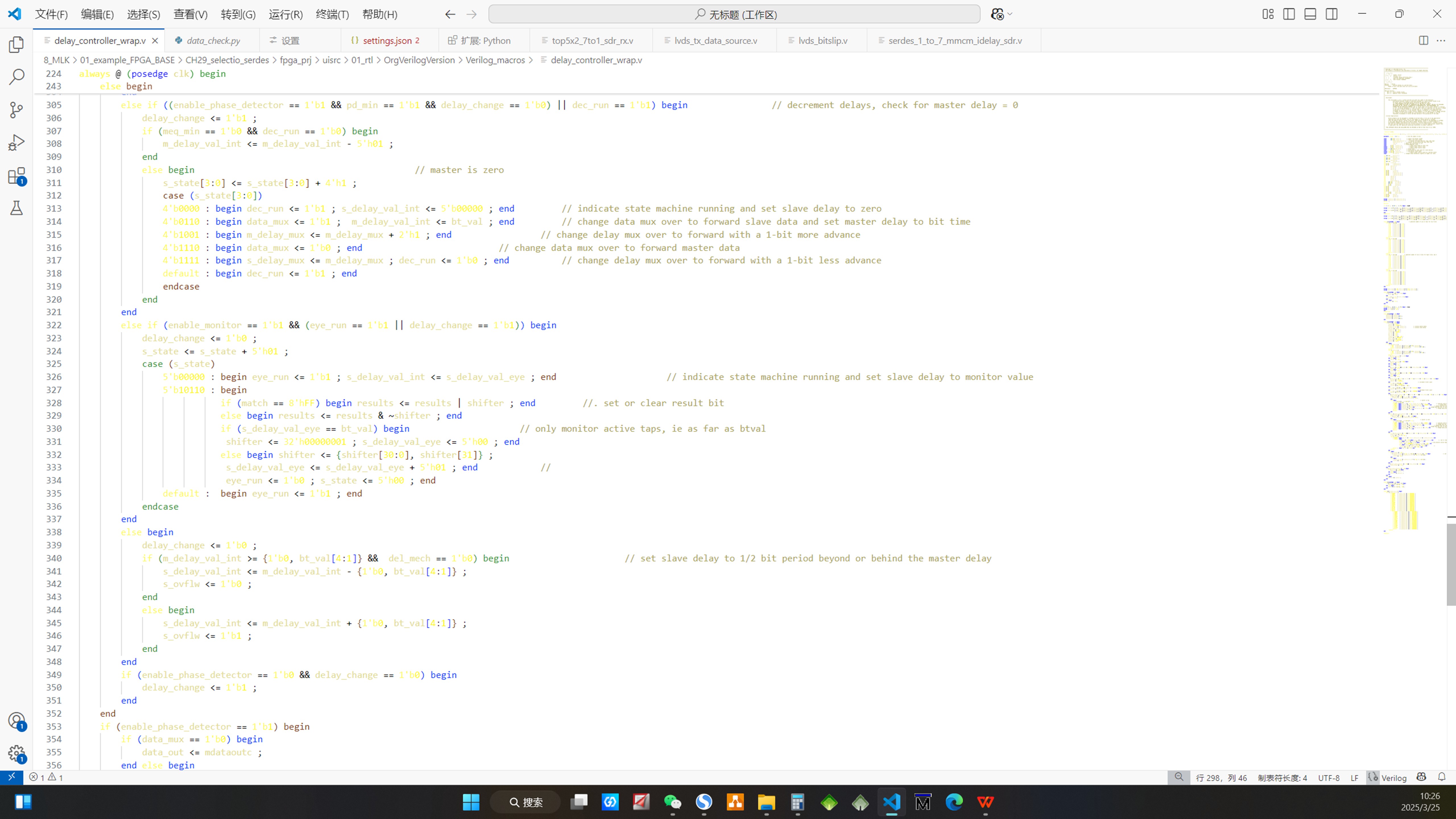Open the Explorer view in activity bar
This screenshot has width=1456, height=819.
tap(16, 45)
